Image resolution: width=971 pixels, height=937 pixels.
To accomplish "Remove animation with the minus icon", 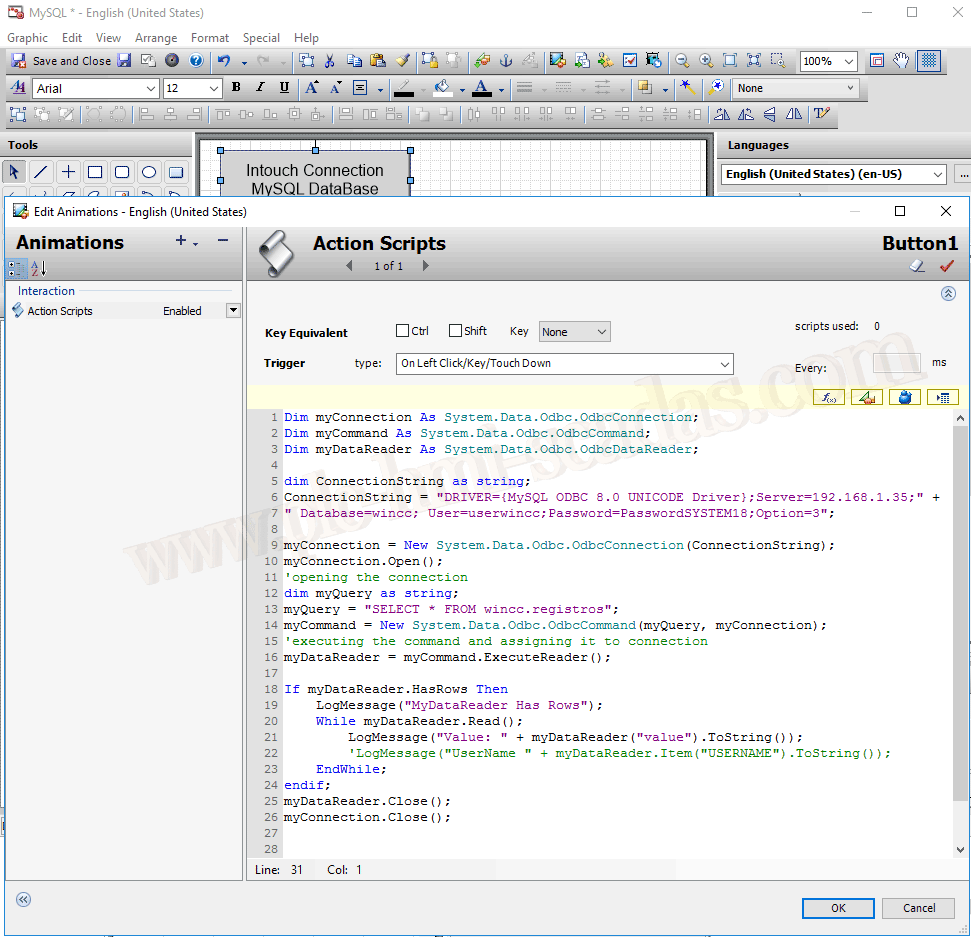I will pos(223,241).
